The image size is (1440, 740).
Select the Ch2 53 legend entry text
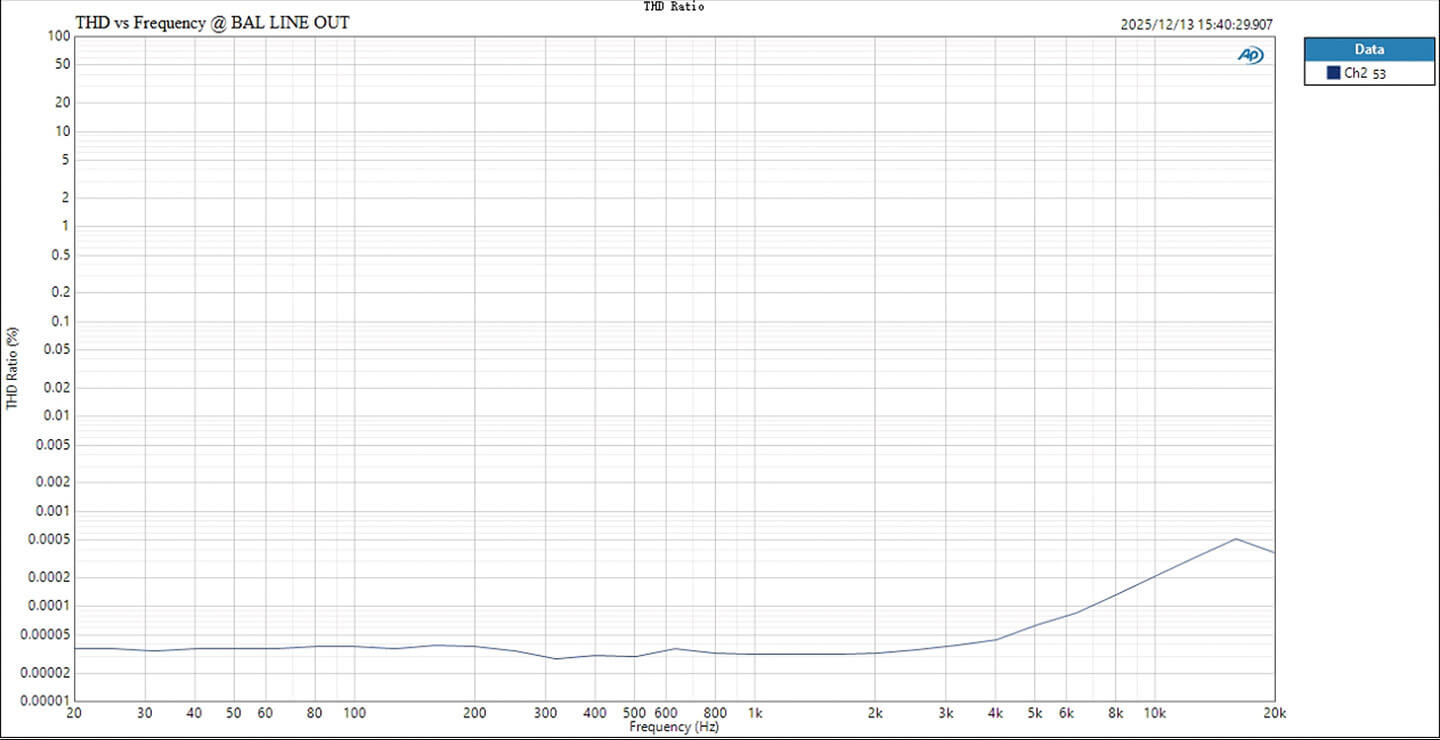point(1365,73)
